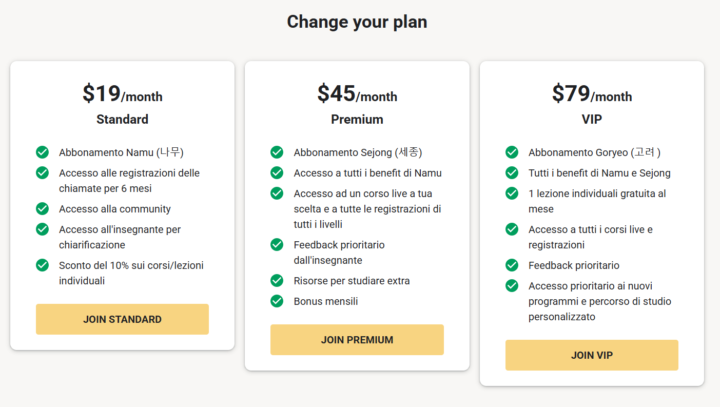Screen dimensions: 720x407
Task: Select the $79/month VIP price
Action: [x=592, y=94]
